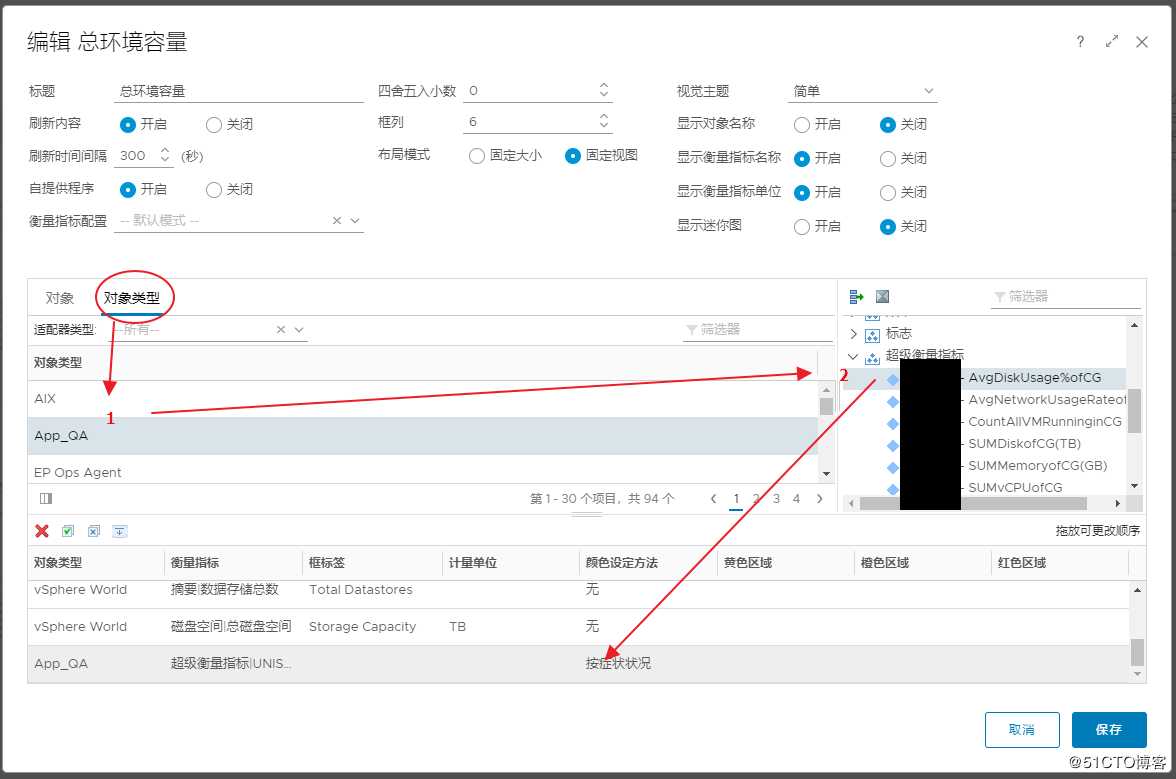This screenshot has width=1176, height=779.
Task: Go to page 4 of object types
Action: tap(796, 499)
